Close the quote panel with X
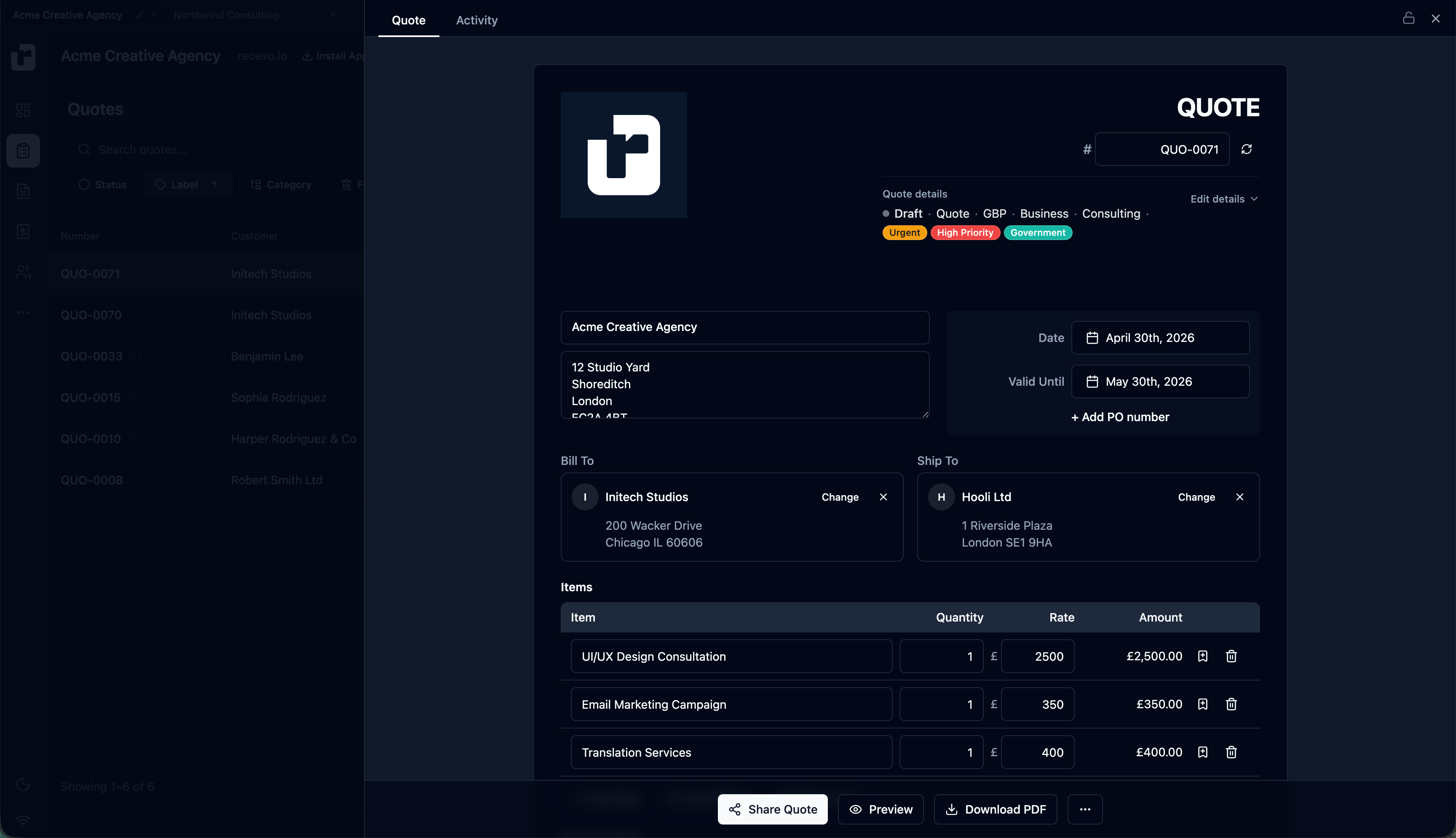This screenshot has height=838, width=1456. point(1436,19)
